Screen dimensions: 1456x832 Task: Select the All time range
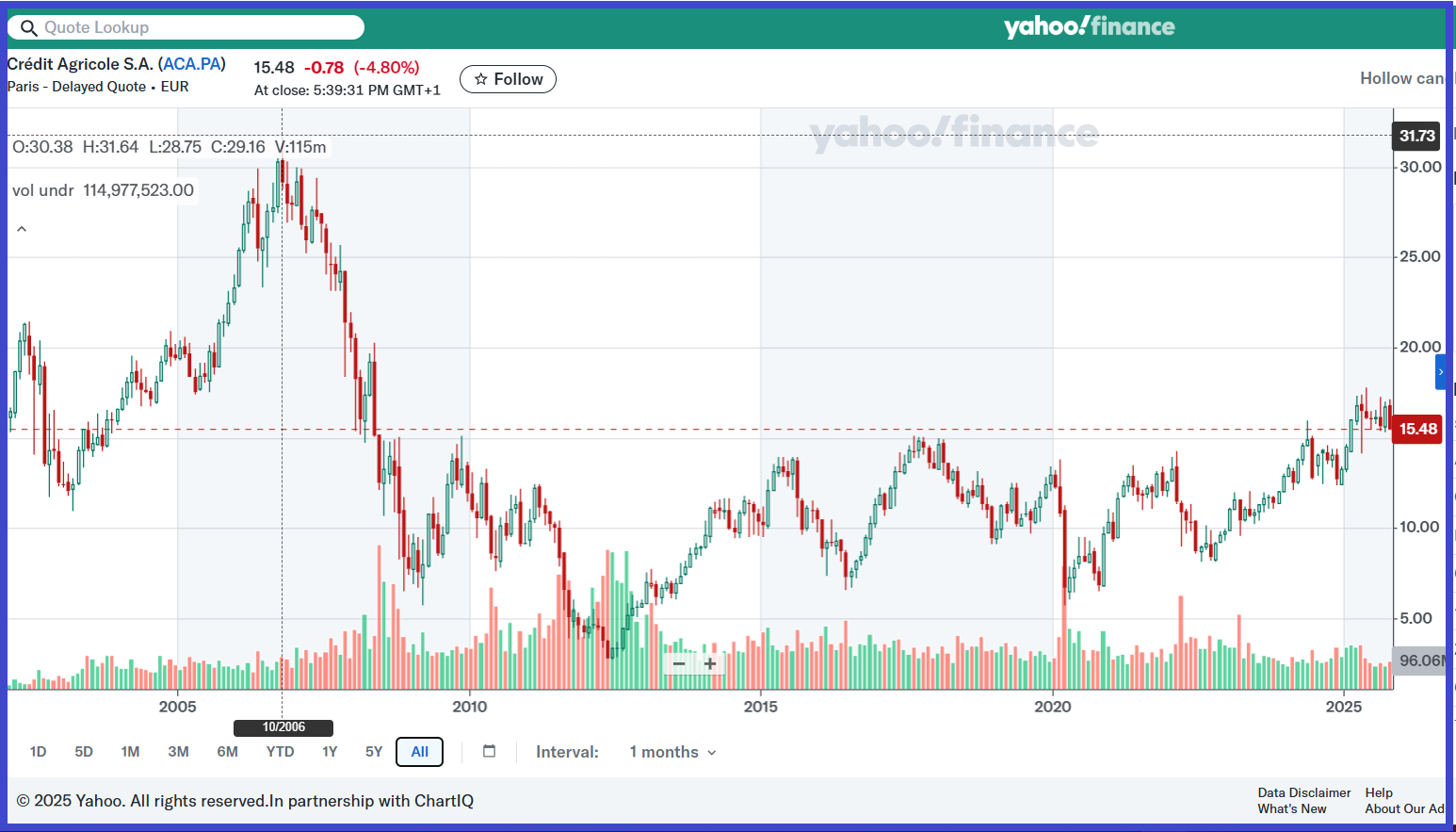(x=420, y=752)
